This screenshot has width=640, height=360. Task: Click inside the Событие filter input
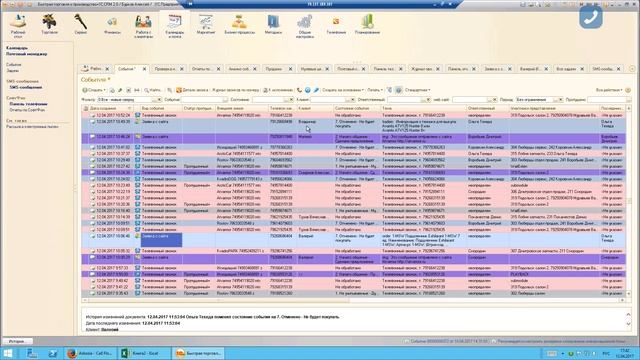(x=202, y=100)
